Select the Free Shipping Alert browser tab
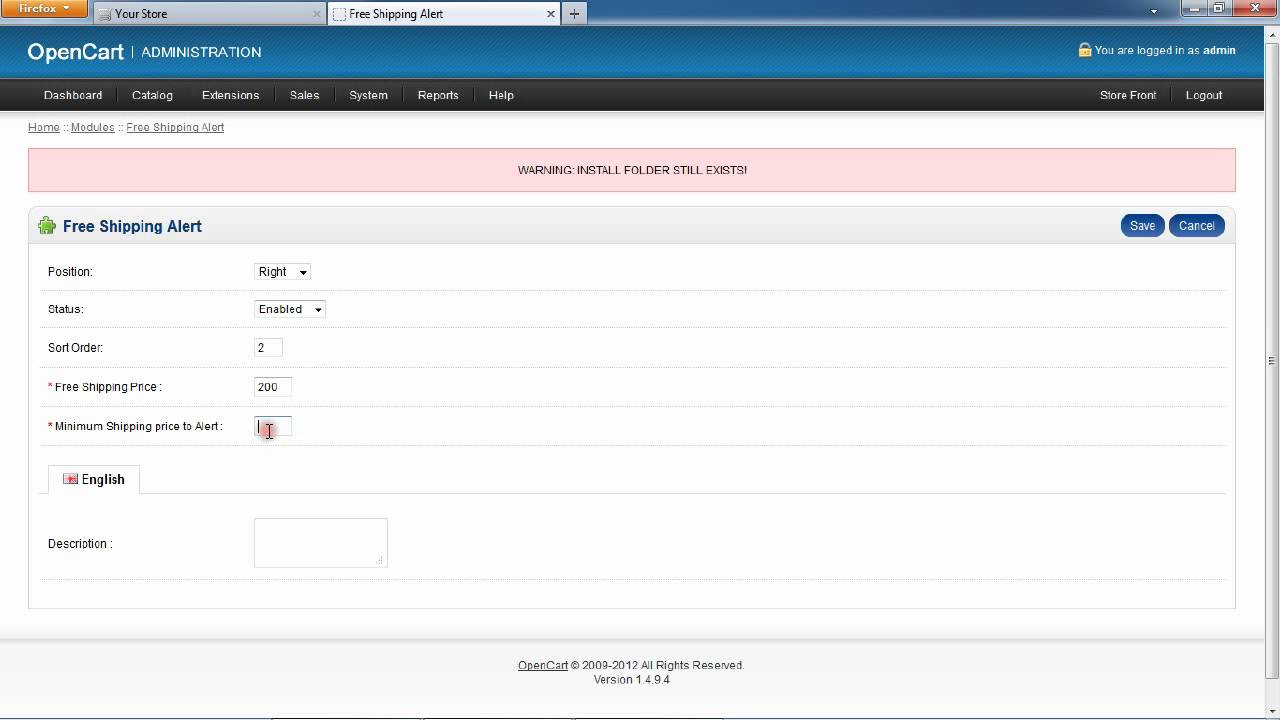The width and height of the screenshot is (1280, 720). click(444, 14)
